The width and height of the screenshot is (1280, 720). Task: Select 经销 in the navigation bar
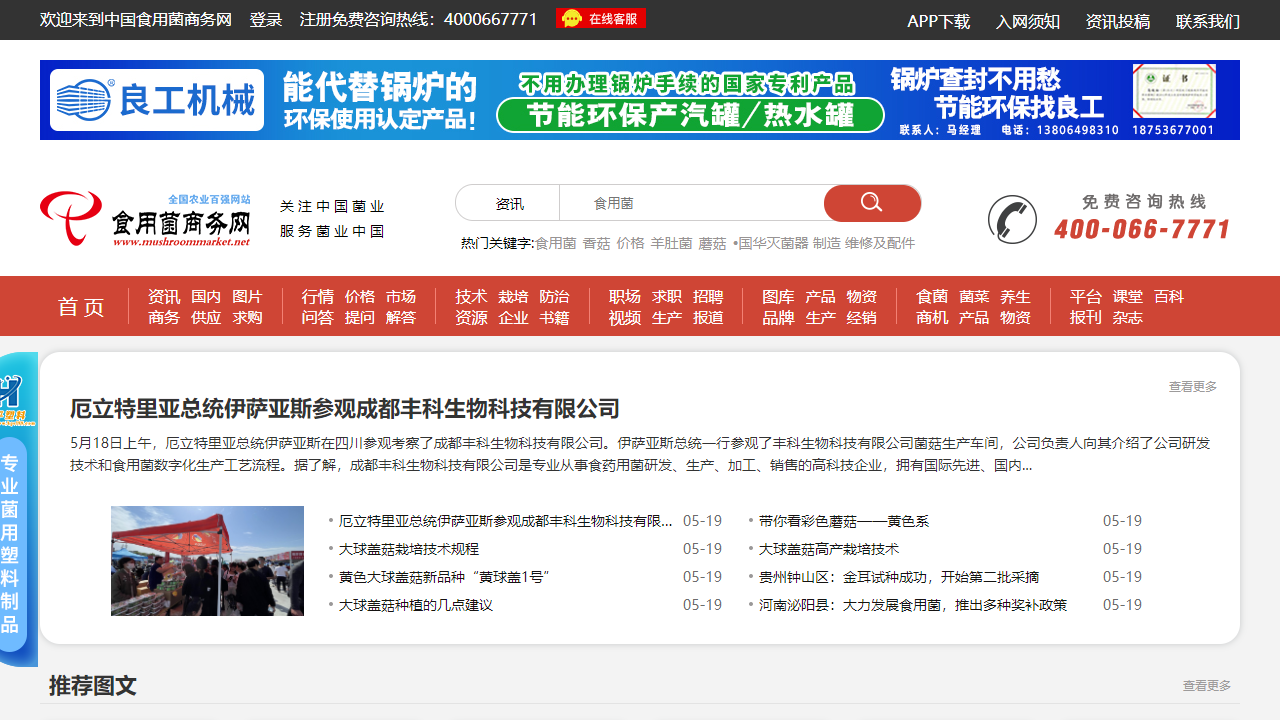[861, 318]
